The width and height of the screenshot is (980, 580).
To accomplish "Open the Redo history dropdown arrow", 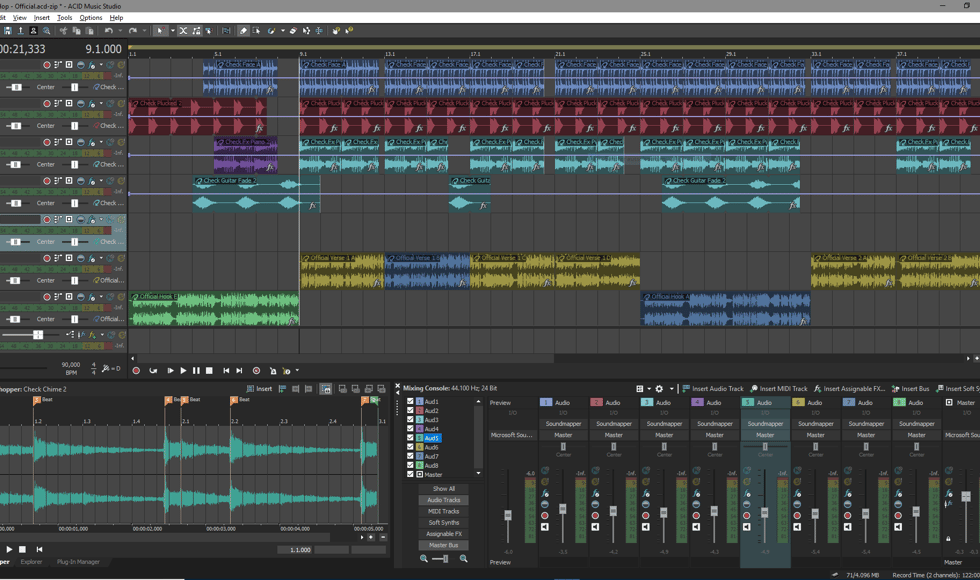I will (144, 30).
